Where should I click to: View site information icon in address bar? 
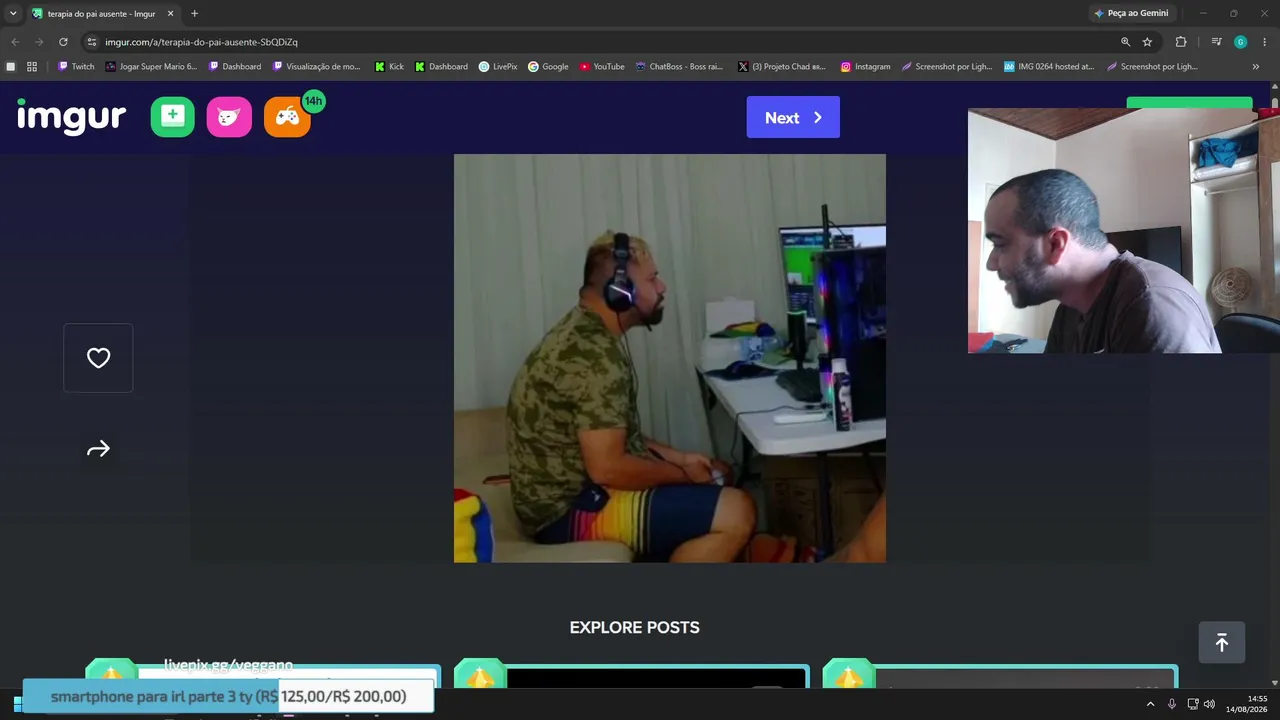(92, 42)
